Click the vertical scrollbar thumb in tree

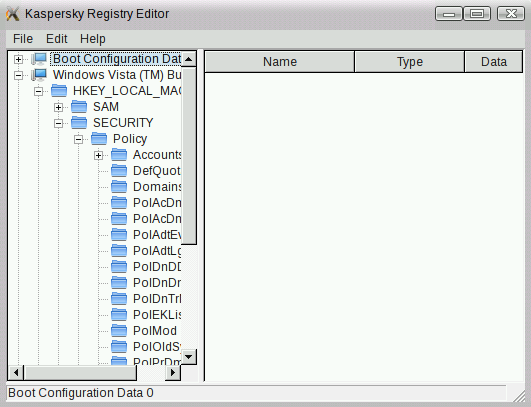189,155
